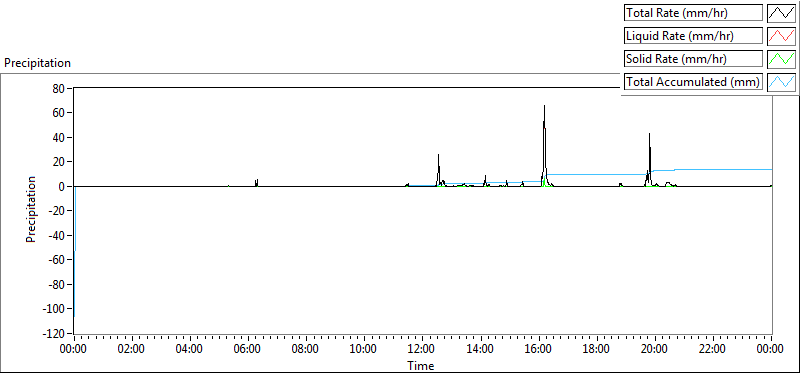Click the 18:00 time axis label

(x=597, y=350)
